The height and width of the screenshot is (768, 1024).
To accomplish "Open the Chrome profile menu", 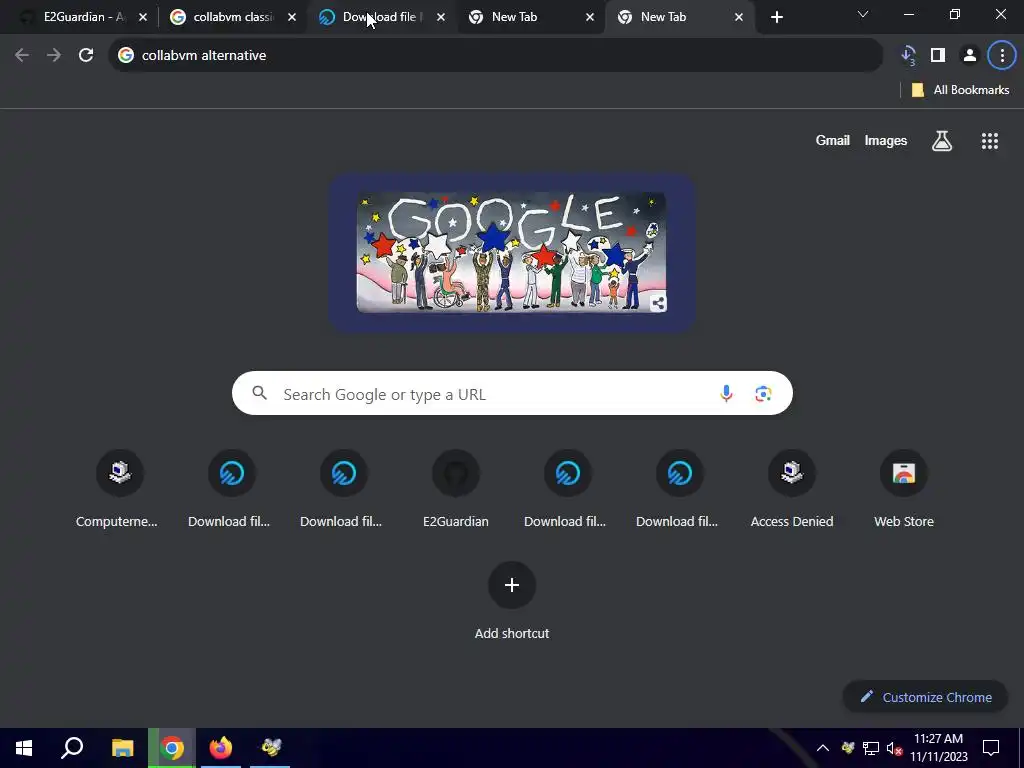I will 970,56.
